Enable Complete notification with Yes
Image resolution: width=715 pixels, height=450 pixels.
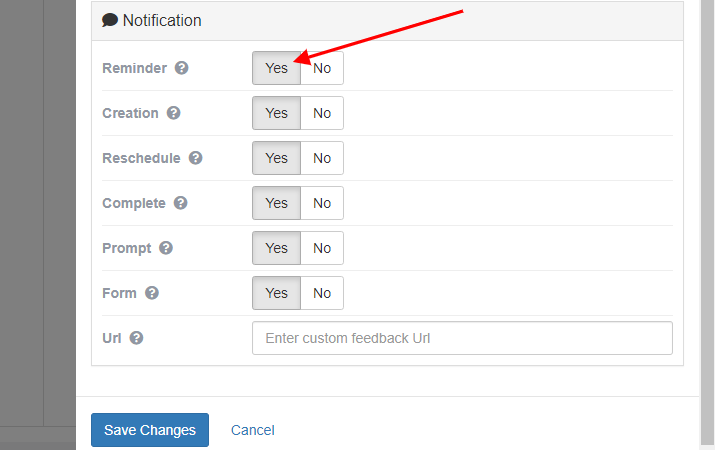pyautogui.click(x=277, y=203)
